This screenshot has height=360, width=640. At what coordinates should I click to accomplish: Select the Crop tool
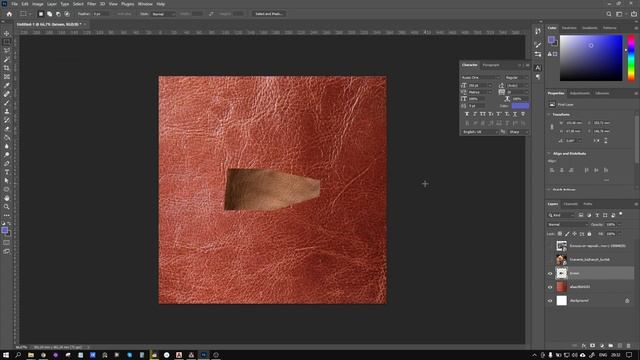point(7,68)
